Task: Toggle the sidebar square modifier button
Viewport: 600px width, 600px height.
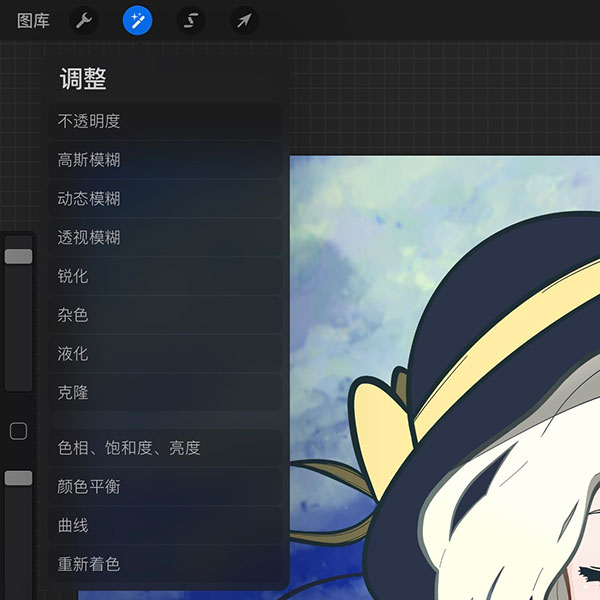Action: [x=18, y=431]
